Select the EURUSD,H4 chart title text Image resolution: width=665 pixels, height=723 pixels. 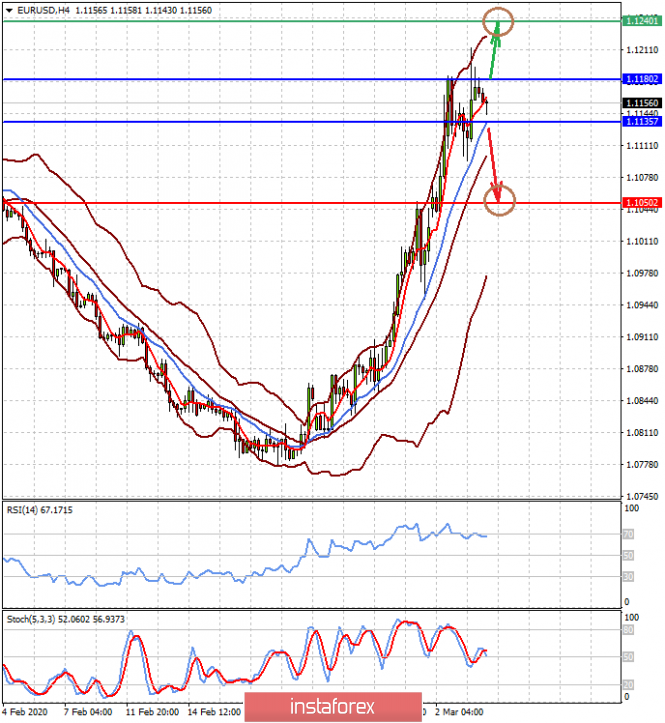tap(43, 10)
